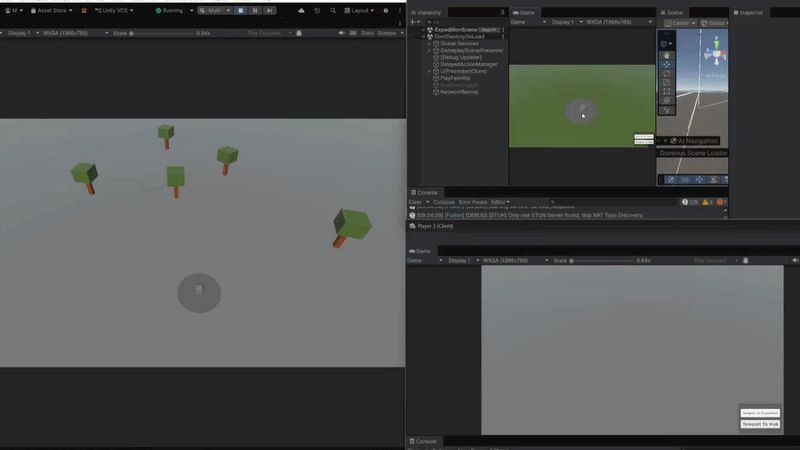Open the undo history icon
Image resolution: width=800 pixels, height=450 pixels.
pos(317,10)
